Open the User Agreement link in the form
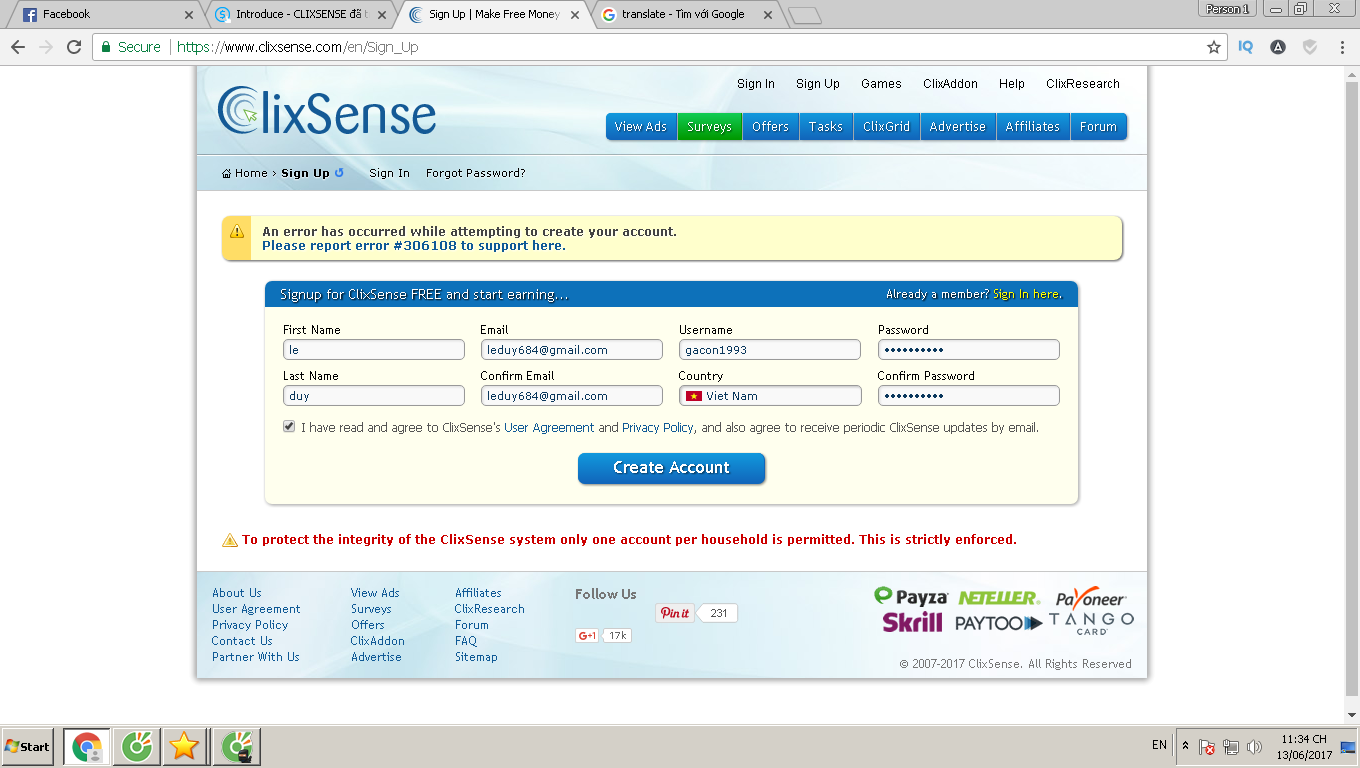Viewport: 1360px width, 768px height. (549, 428)
